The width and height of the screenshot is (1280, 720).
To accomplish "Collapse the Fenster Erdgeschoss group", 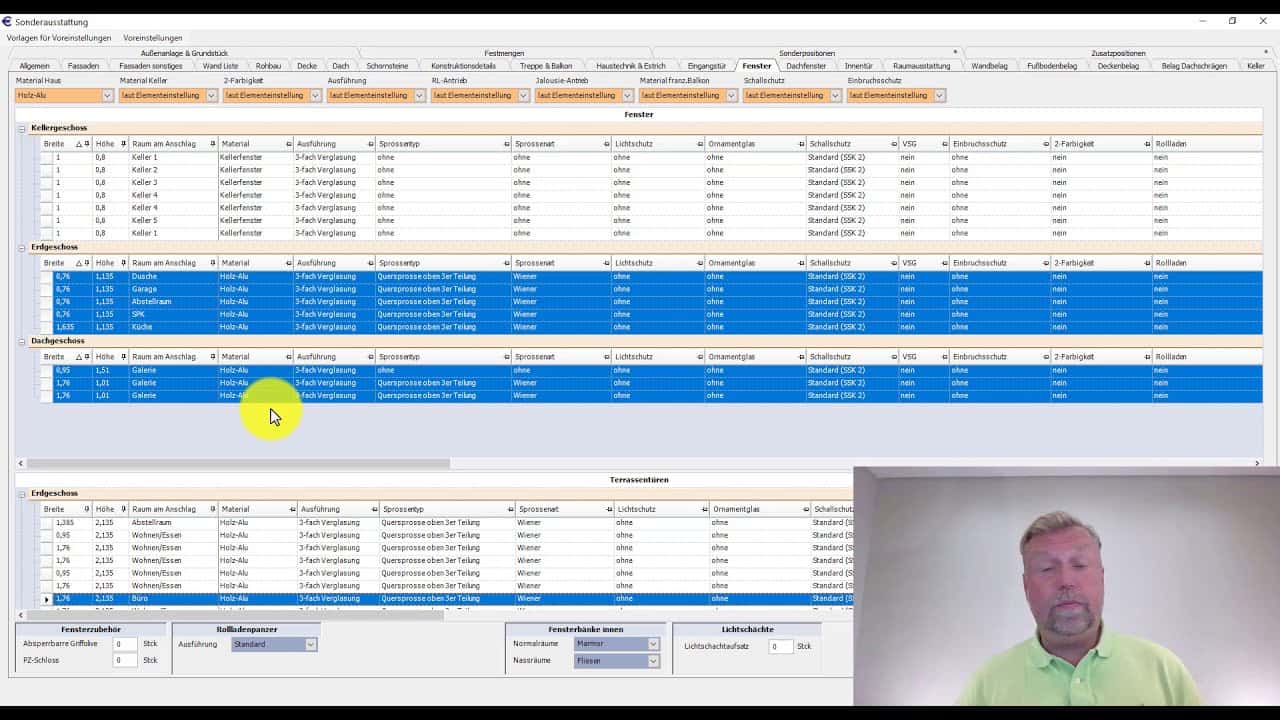I will tap(22, 247).
